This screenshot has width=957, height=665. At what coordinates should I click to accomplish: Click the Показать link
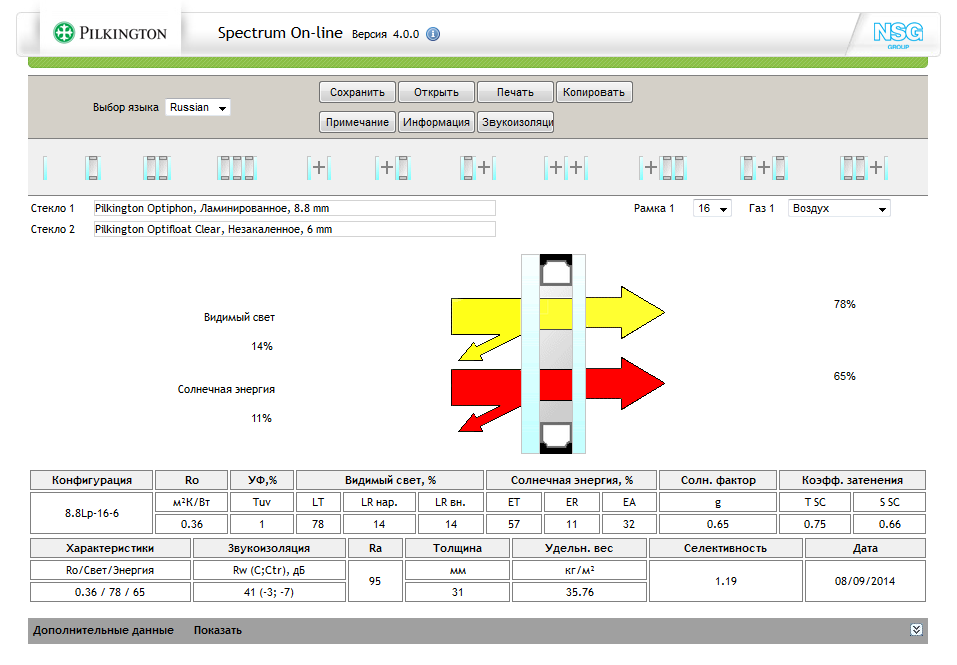click(218, 630)
